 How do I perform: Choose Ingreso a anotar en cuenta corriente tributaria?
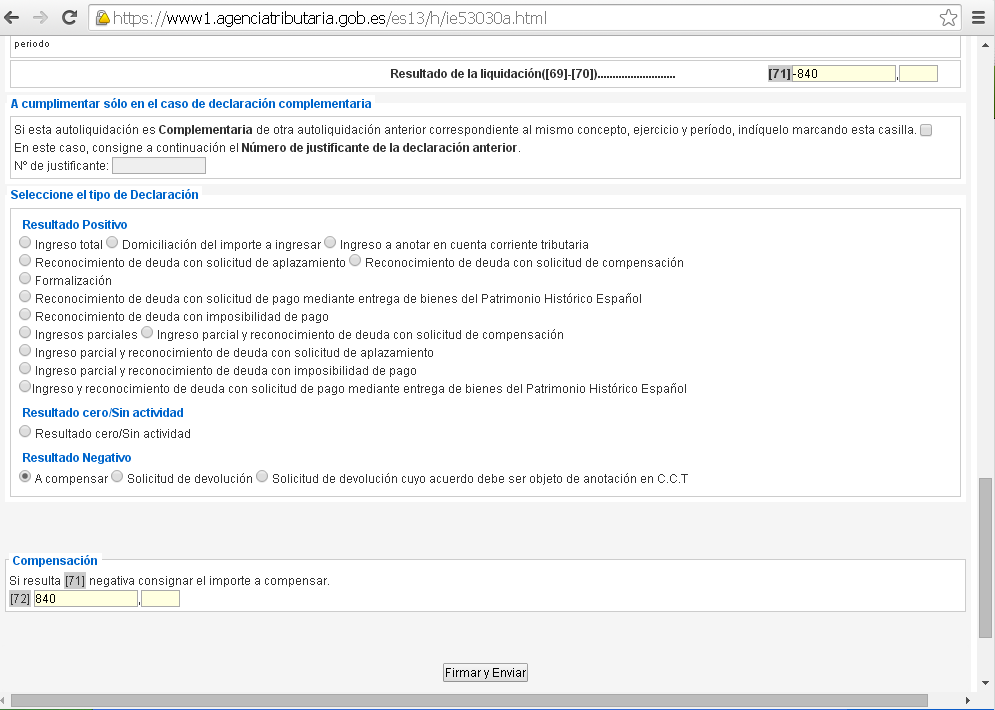[x=330, y=242]
